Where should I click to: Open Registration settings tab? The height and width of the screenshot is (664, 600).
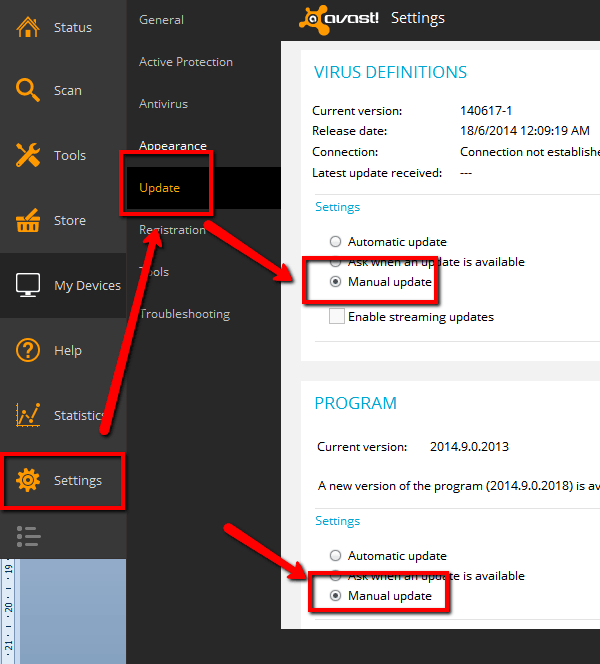pyautogui.click(x=172, y=230)
